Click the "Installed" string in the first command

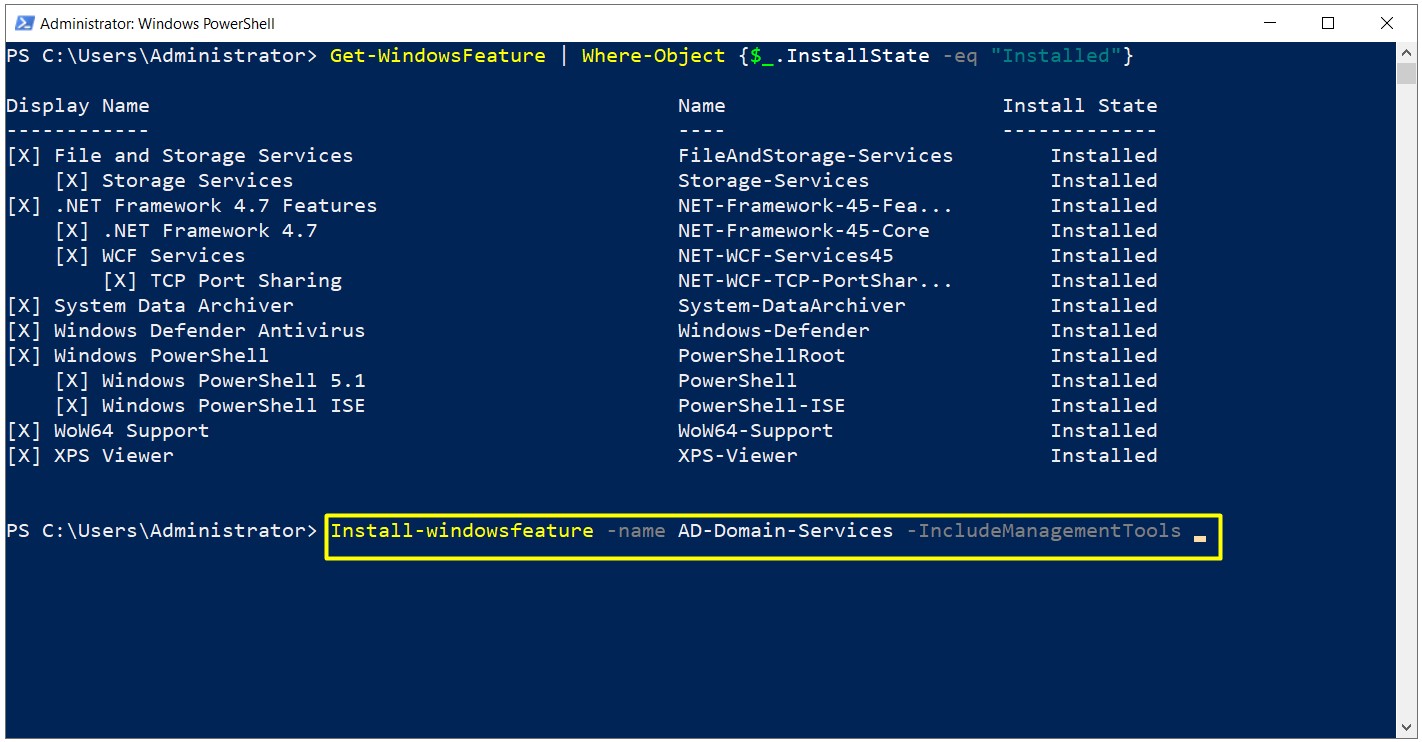pyautogui.click(x=1056, y=56)
